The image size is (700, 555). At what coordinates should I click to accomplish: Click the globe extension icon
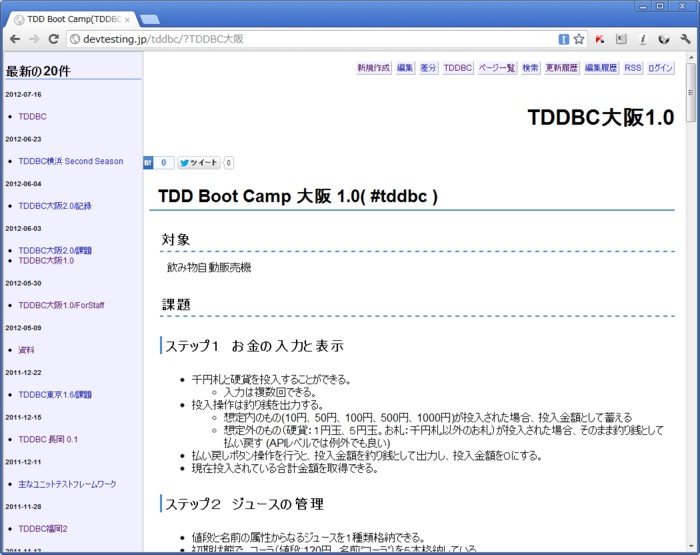tap(664, 39)
